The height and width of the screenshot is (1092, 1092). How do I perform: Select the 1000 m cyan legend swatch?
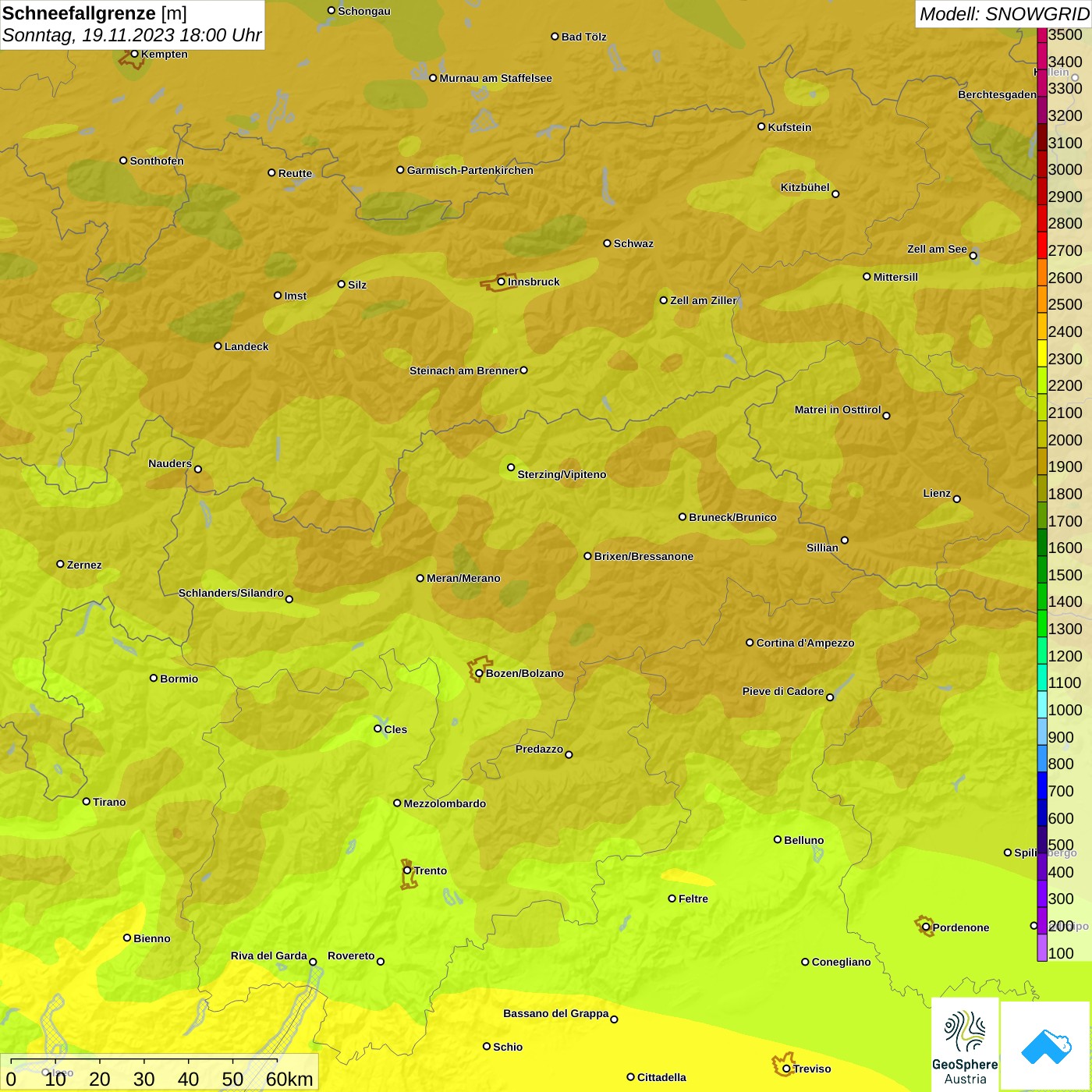tap(1042, 704)
